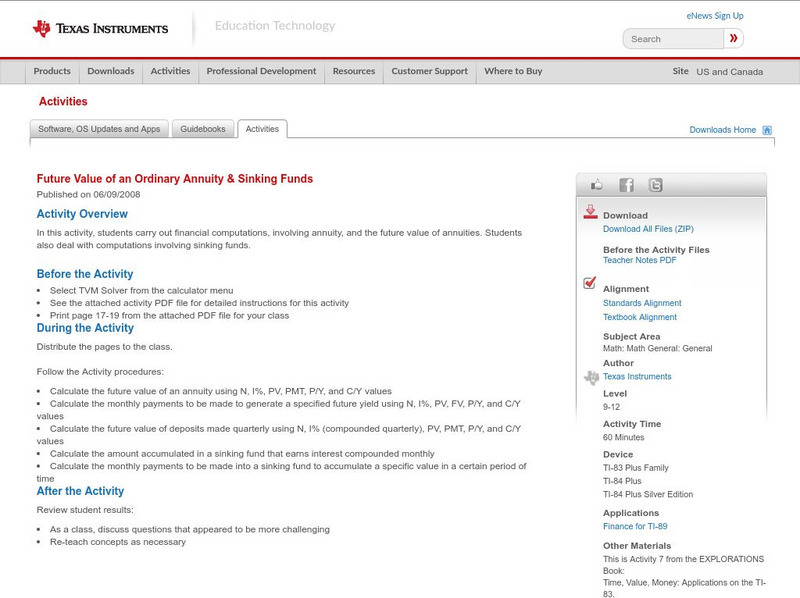View the Standards Alignment link

(642, 303)
